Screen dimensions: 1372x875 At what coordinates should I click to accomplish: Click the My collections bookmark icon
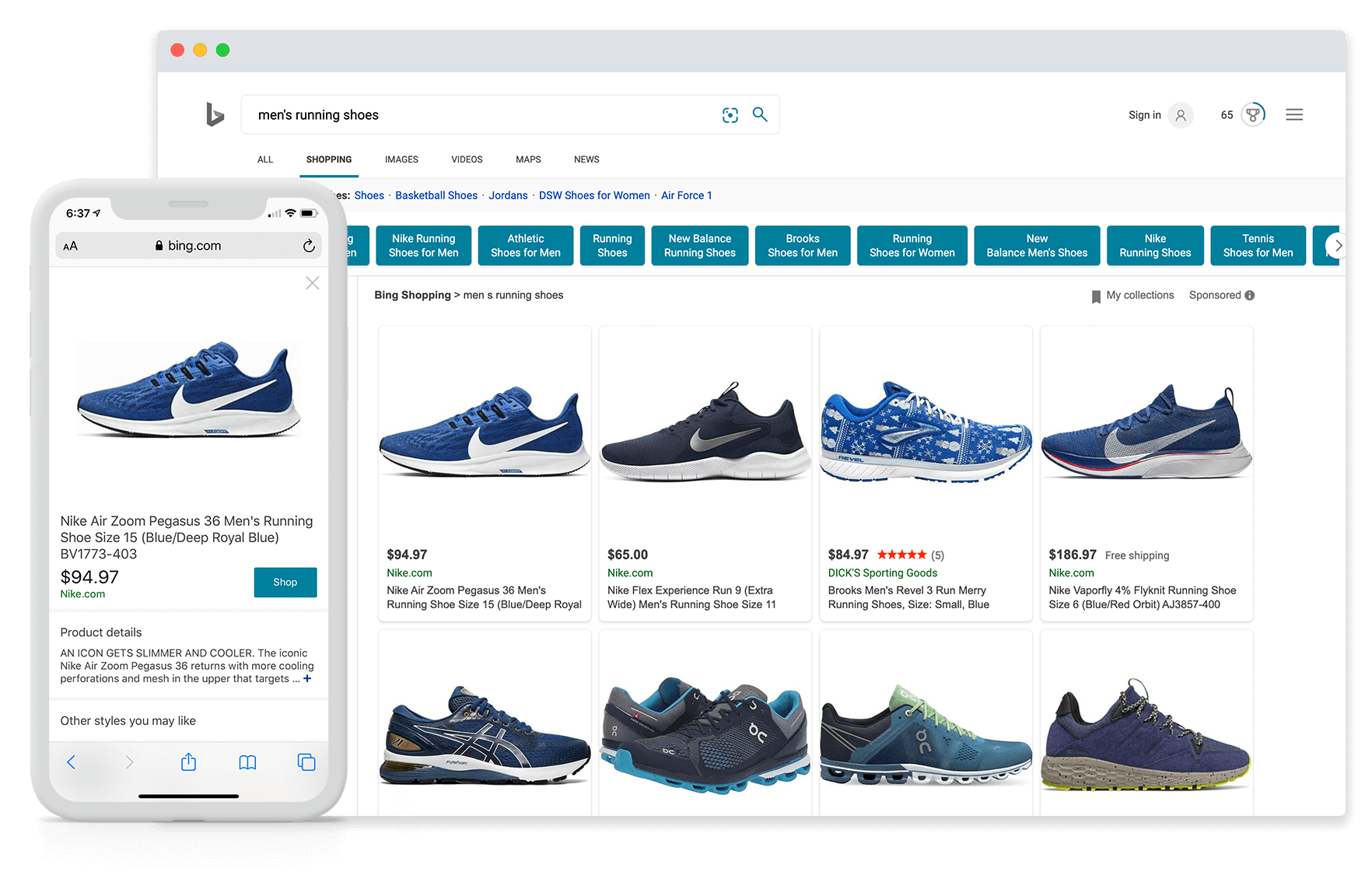(1096, 296)
